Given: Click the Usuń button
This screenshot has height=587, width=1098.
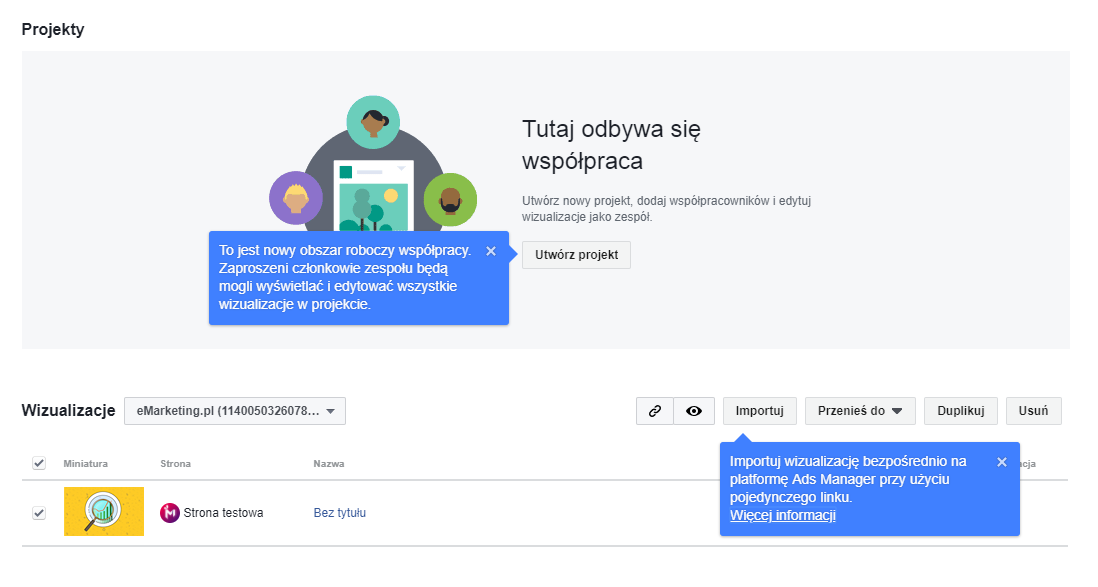Looking at the screenshot, I should (x=1034, y=411).
